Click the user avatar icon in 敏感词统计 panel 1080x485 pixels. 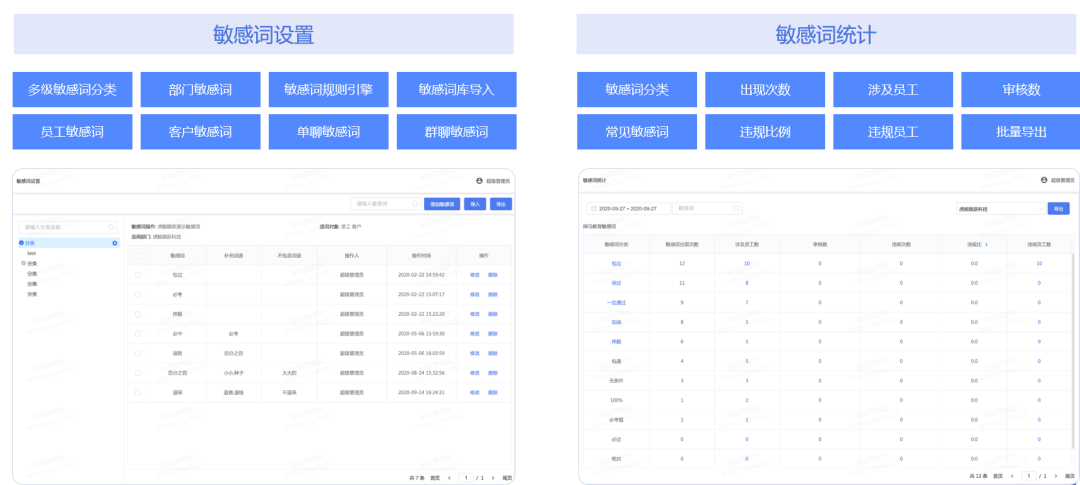[x=1044, y=180]
